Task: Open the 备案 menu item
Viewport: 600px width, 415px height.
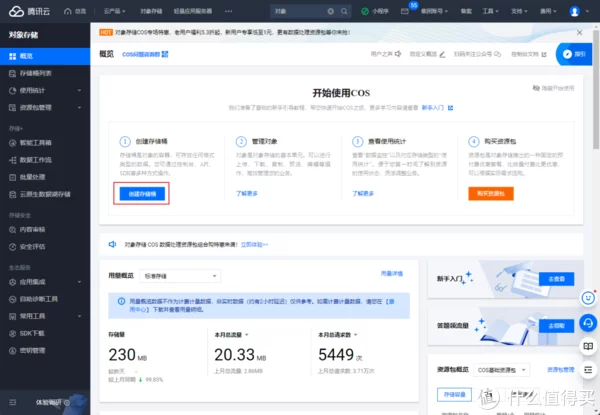Action: click(x=466, y=11)
